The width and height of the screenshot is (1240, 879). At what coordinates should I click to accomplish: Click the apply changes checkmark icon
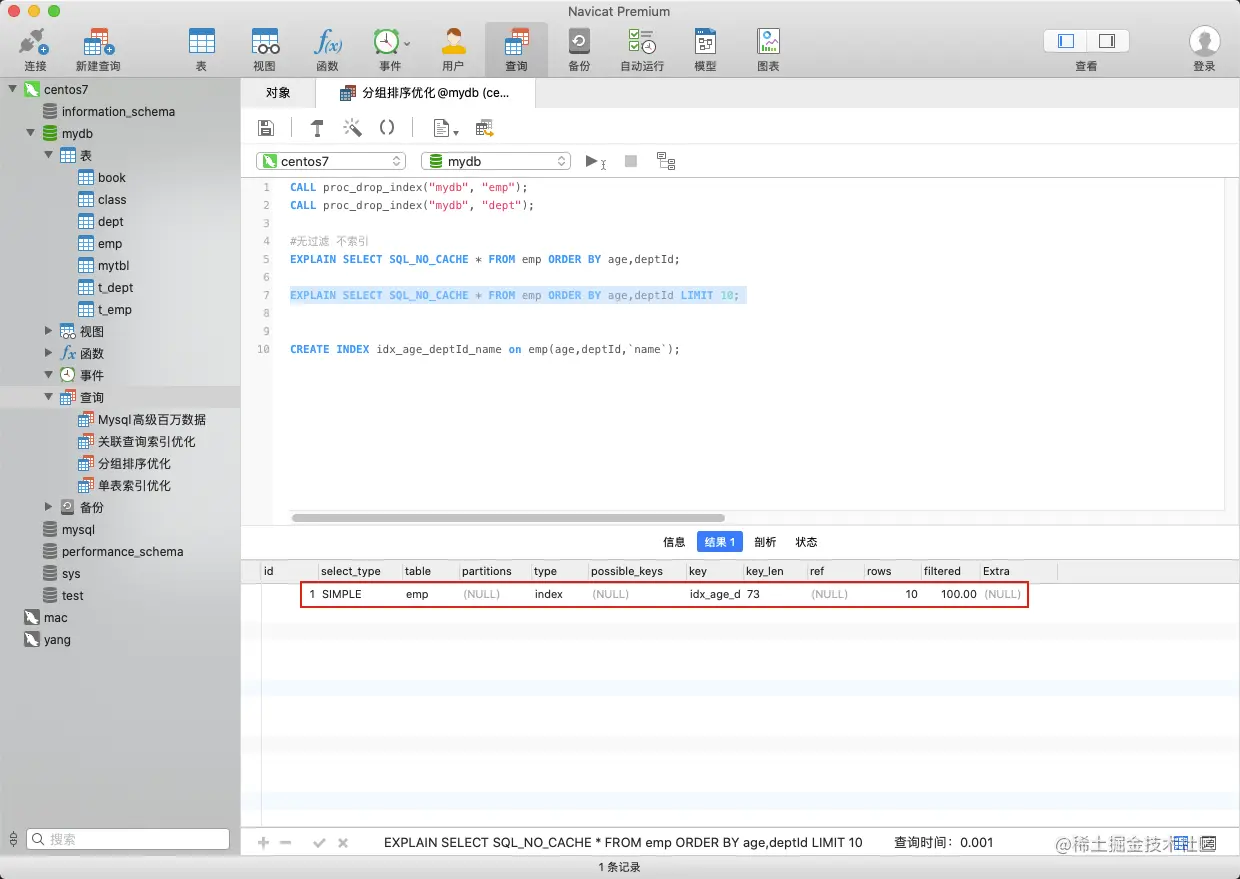[320, 843]
